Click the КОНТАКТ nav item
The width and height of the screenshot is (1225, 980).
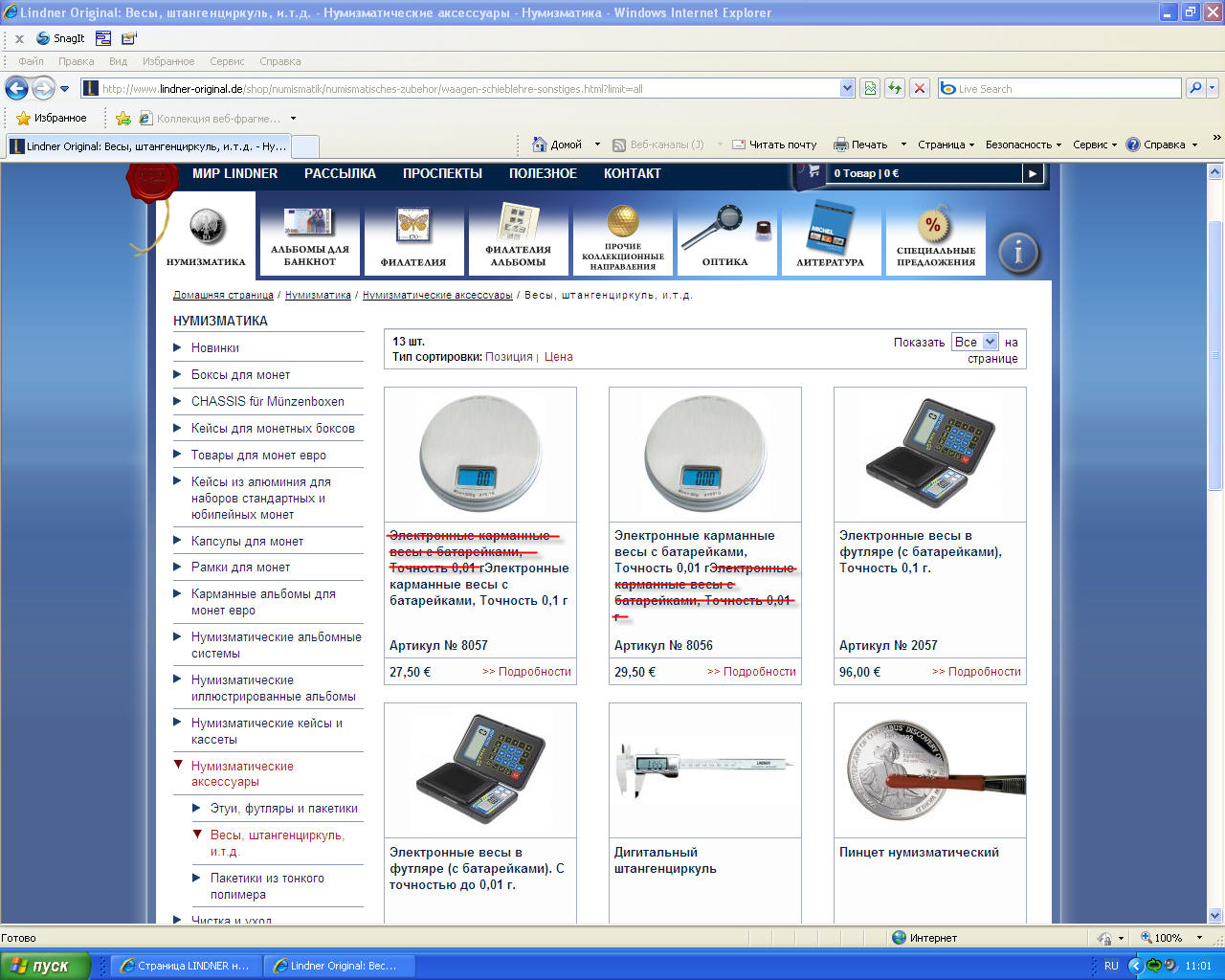632,173
